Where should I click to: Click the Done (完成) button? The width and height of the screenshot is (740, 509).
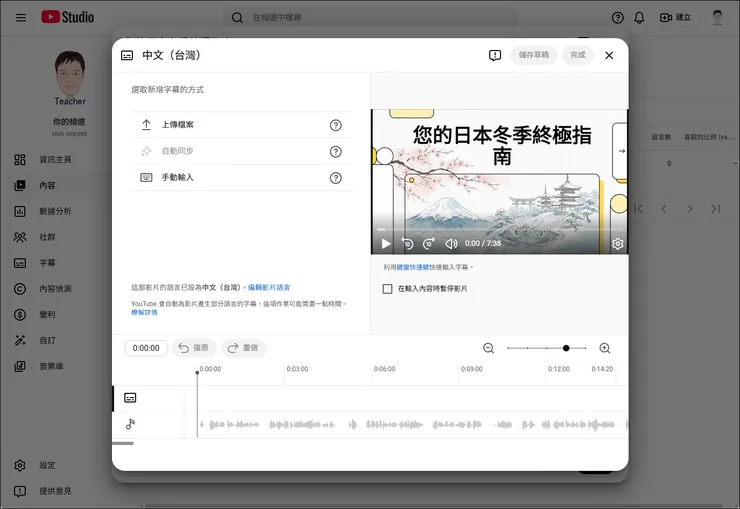pyautogui.click(x=578, y=55)
